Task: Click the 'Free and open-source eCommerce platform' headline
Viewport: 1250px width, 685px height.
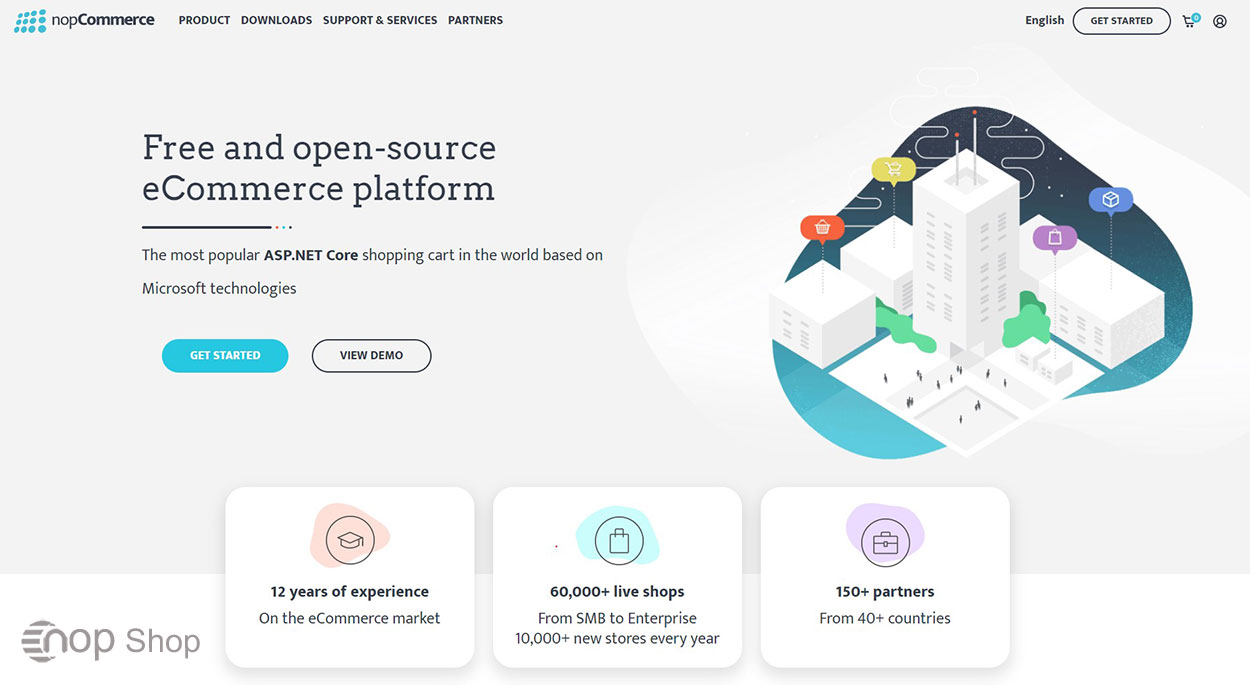Action: [319, 168]
